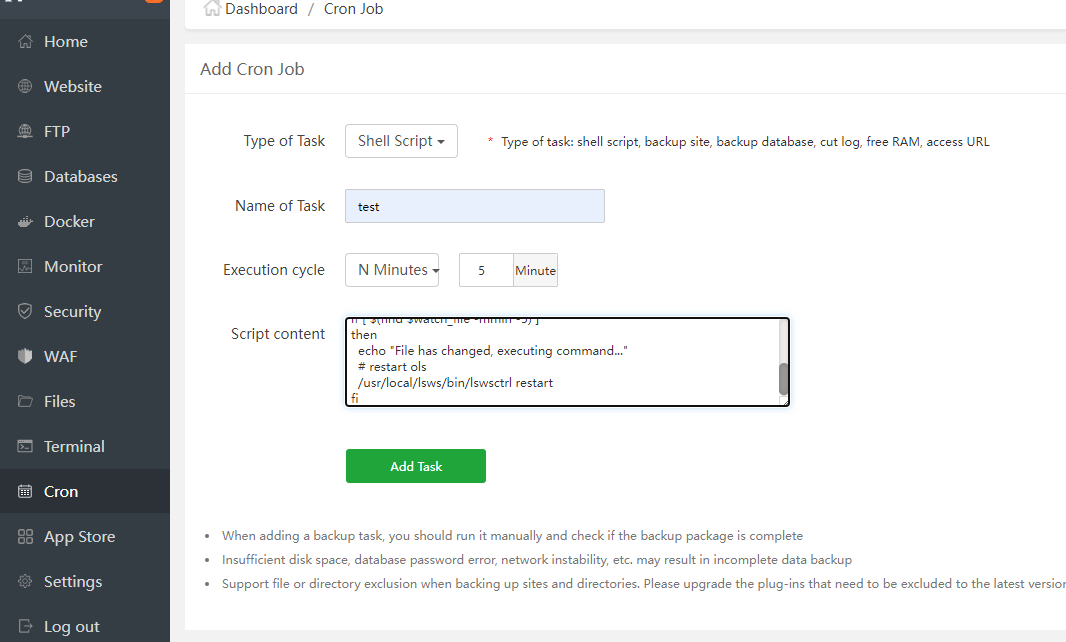
Task: Click the FTP icon in sidebar
Action: coord(26,132)
